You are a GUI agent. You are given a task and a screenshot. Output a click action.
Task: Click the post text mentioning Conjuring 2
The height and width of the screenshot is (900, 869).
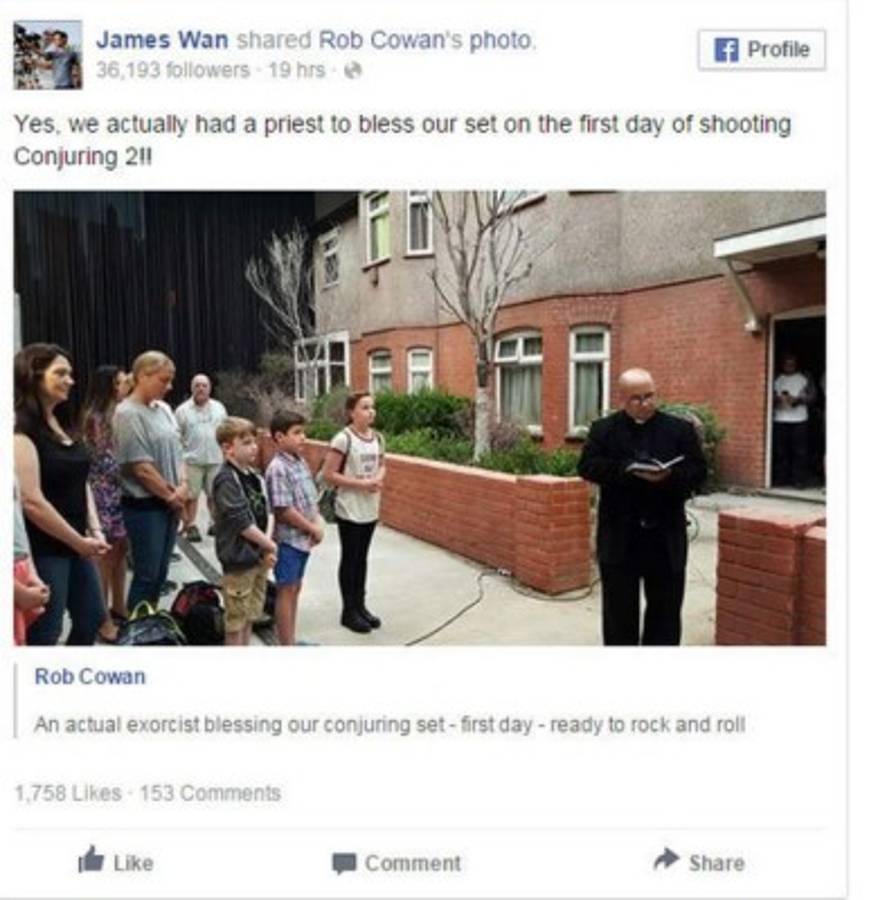(402, 140)
